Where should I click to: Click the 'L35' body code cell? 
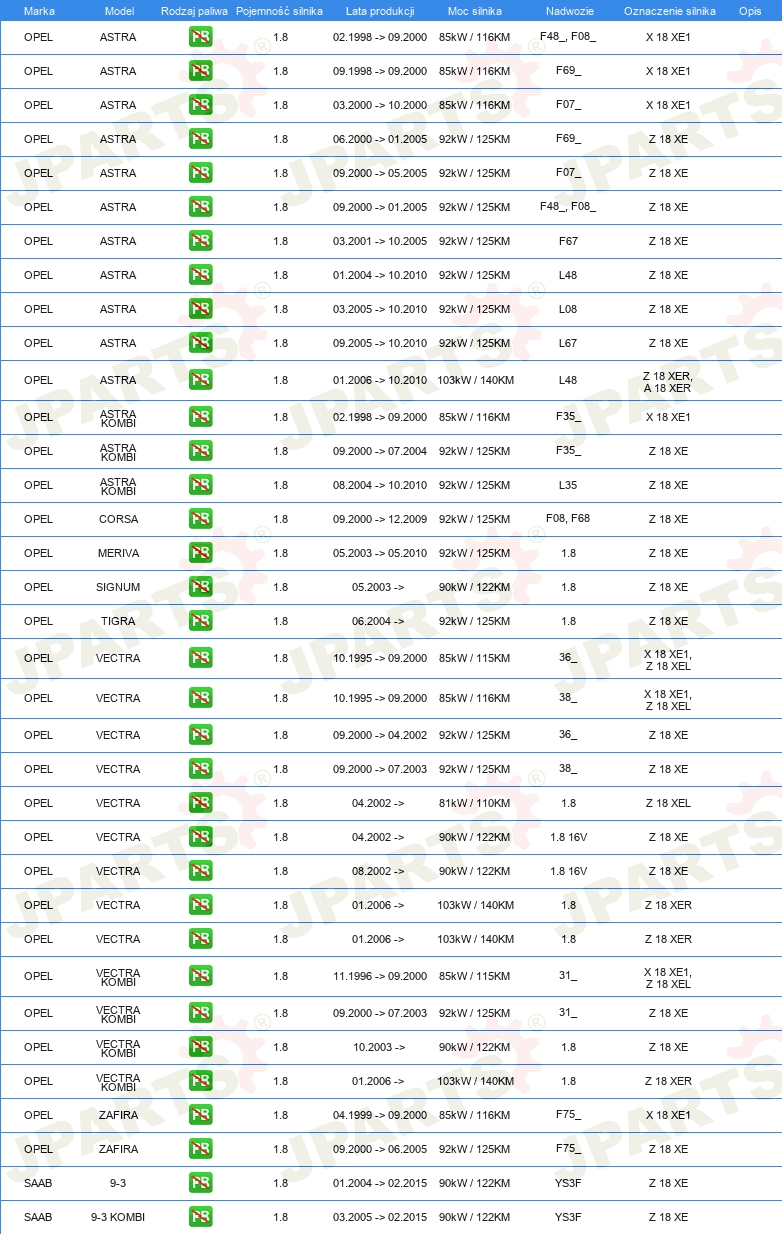coord(568,485)
